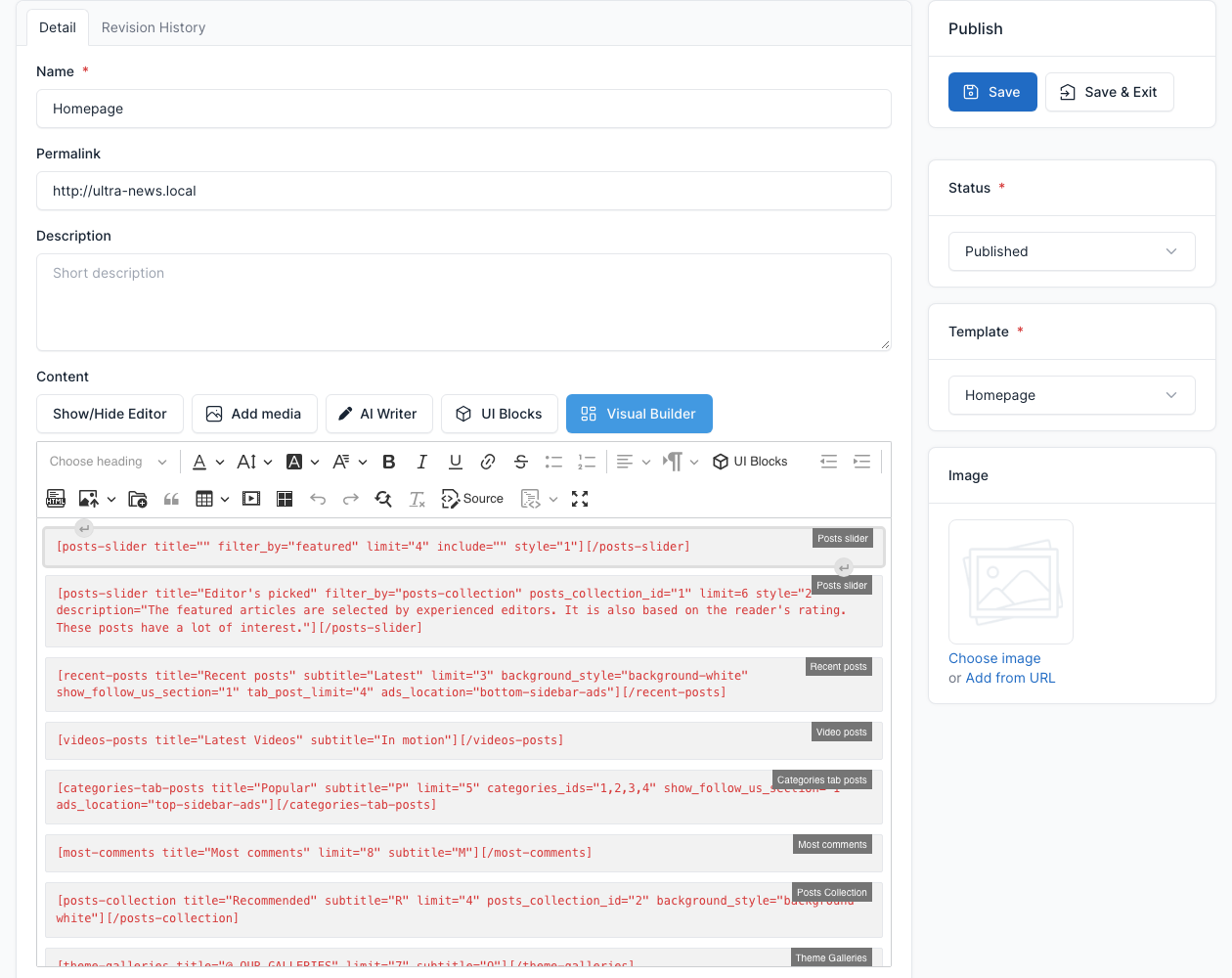Image resolution: width=1232 pixels, height=978 pixels.
Task: Click the font color icon
Action: [199, 462]
